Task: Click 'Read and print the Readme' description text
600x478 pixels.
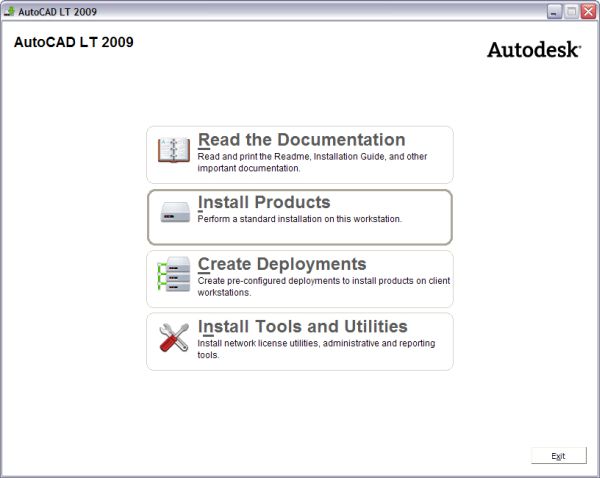Action: tap(312, 162)
